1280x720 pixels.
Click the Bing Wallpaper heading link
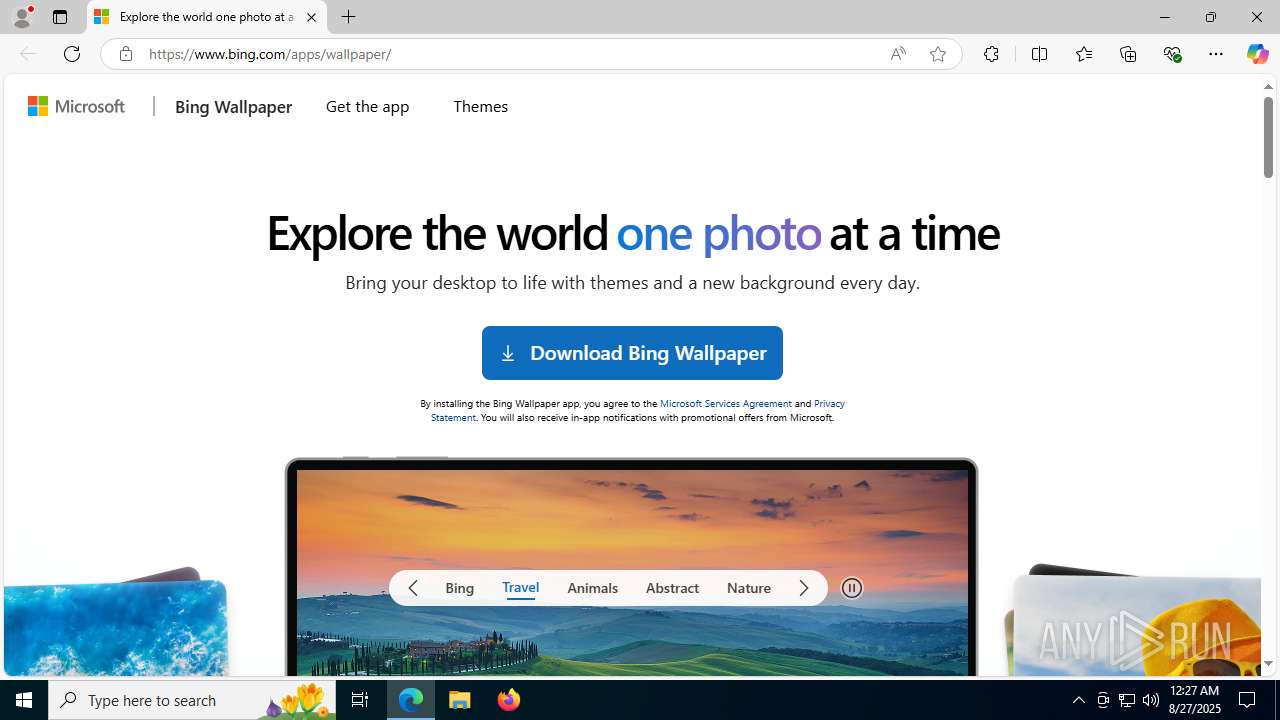tap(233, 106)
